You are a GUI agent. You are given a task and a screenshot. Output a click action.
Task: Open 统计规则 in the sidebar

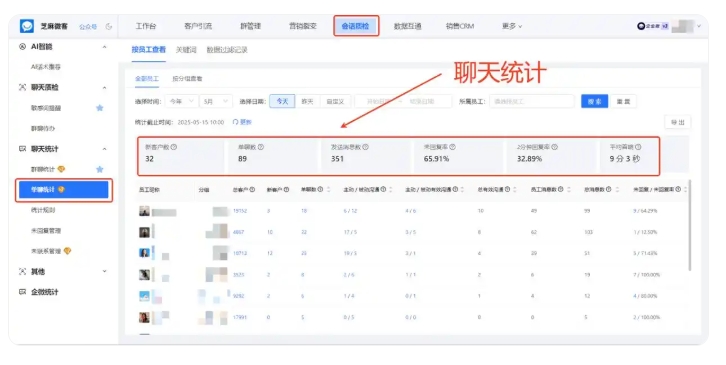(43, 210)
